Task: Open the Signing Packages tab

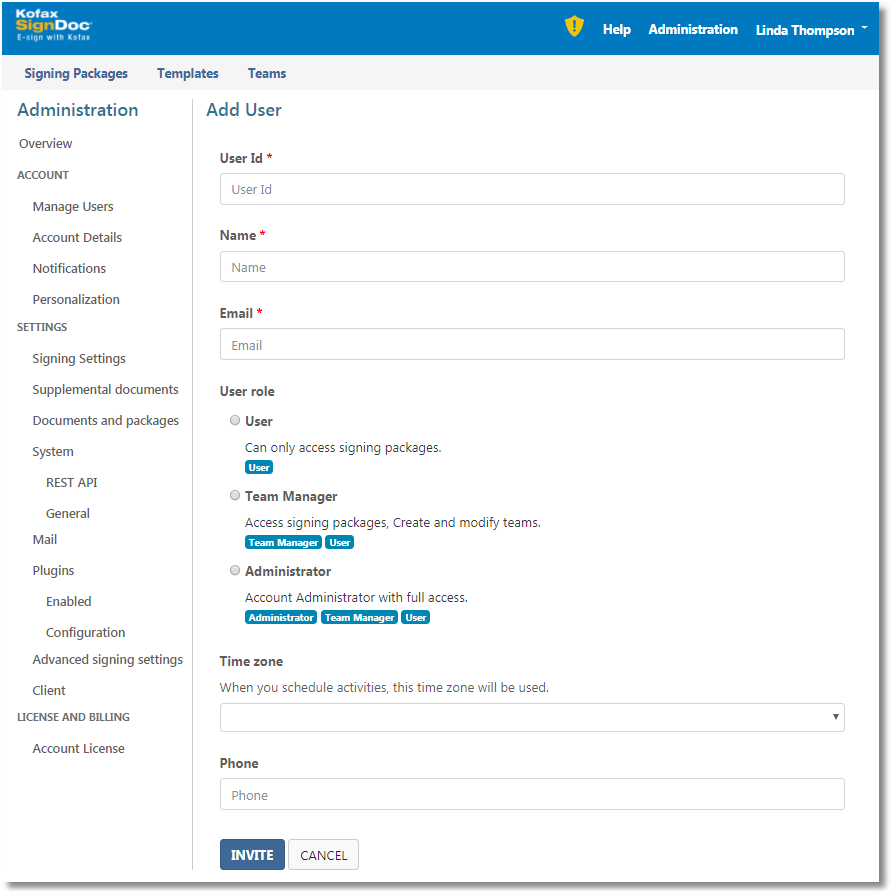Action: (76, 73)
